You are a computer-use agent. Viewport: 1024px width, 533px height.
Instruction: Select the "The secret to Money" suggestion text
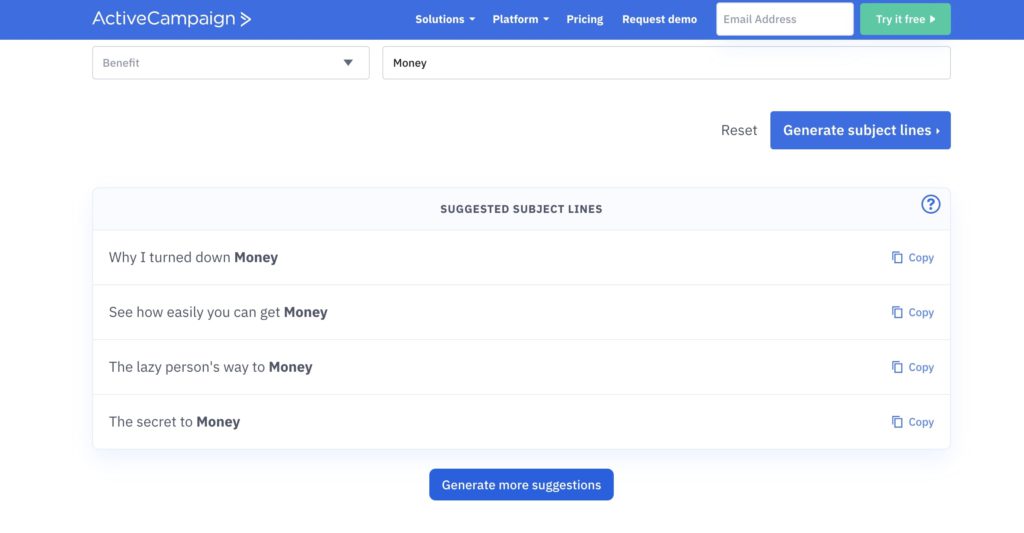[x=174, y=422]
